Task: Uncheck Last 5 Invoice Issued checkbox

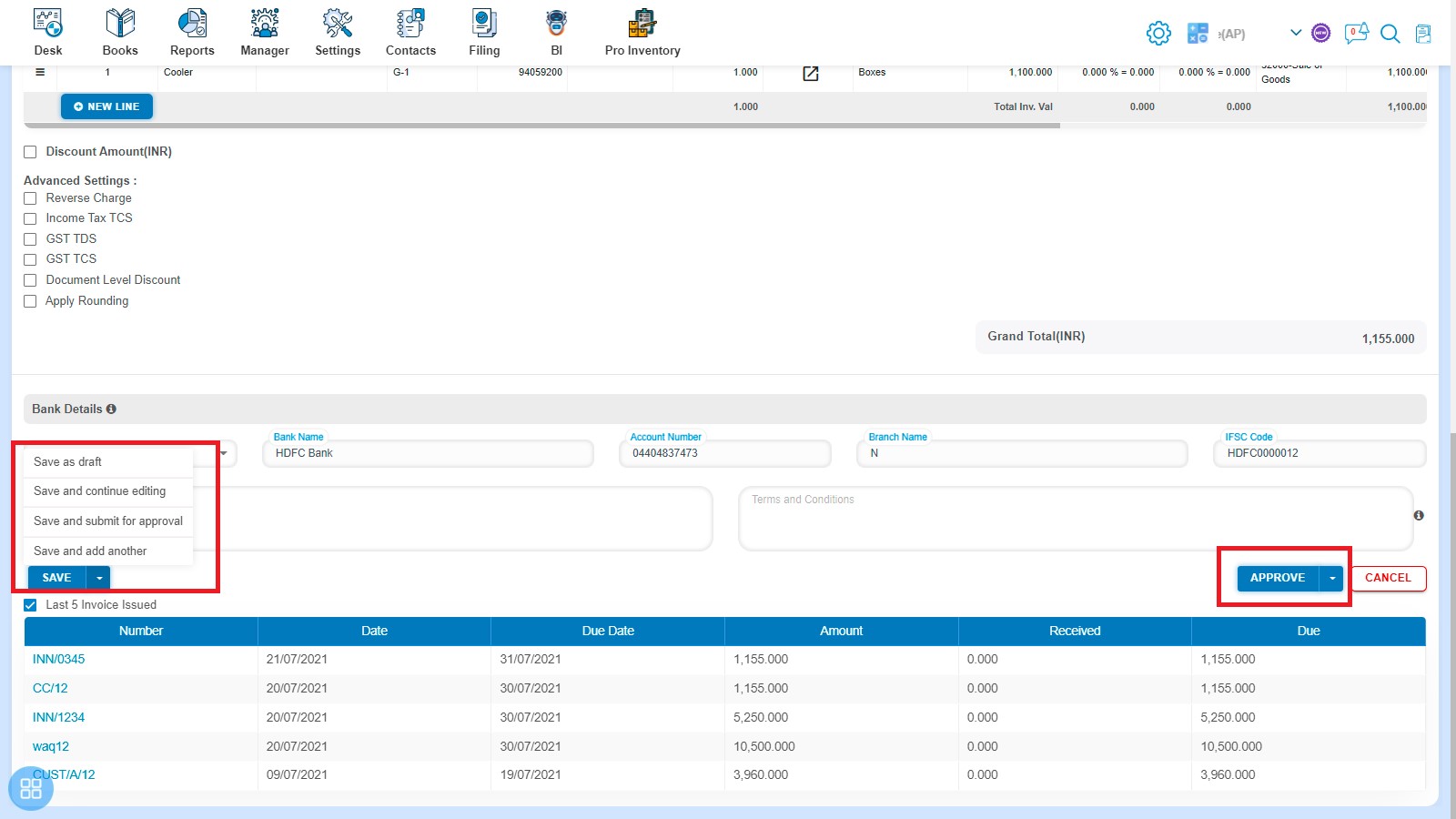Action: coord(30,605)
